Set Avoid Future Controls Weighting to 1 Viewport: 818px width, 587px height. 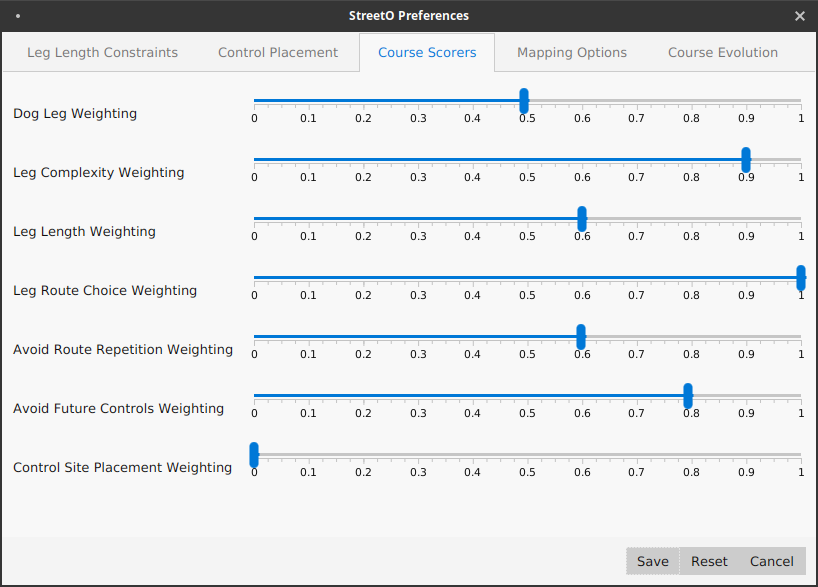(801, 396)
